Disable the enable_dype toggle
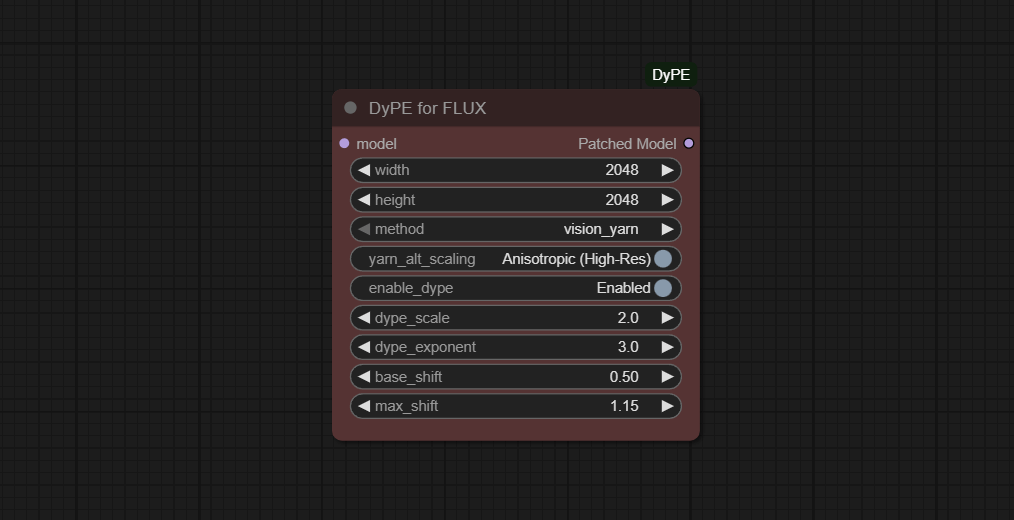Image resolution: width=1014 pixels, height=520 pixels. pos(663,288)
